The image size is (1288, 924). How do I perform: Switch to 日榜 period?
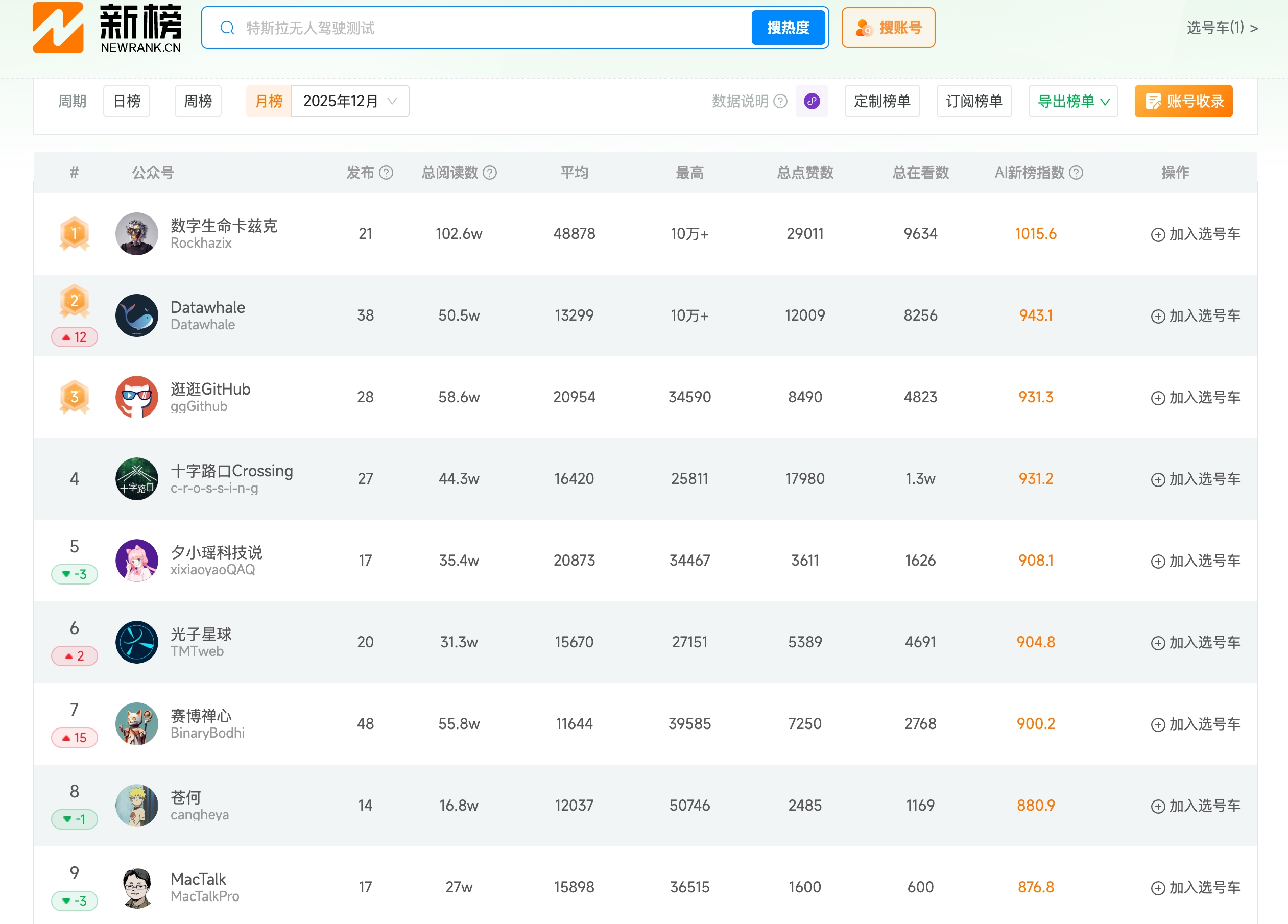(127, 101)
